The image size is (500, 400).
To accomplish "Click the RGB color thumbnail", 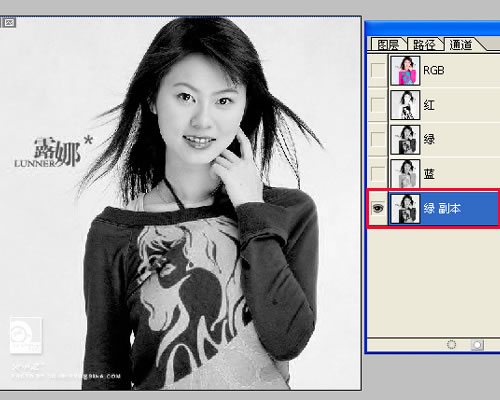I will coord(405,70).
